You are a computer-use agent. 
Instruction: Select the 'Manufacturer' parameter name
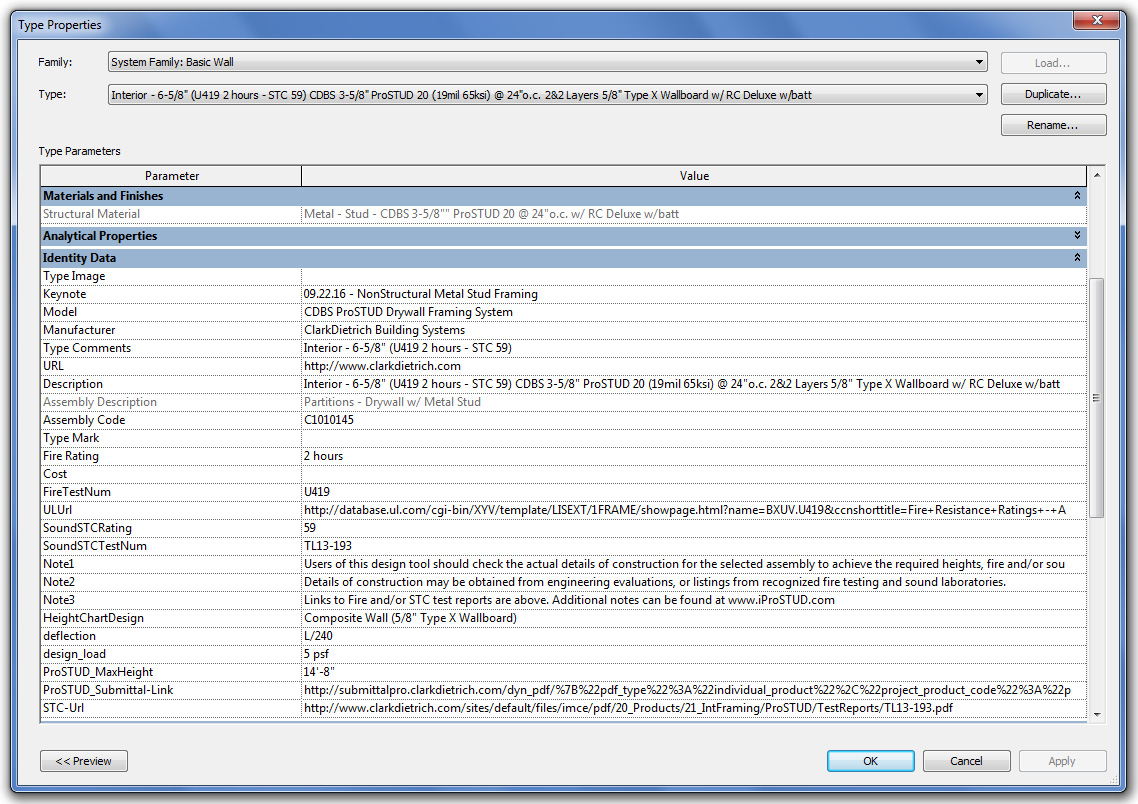point(79,330)
